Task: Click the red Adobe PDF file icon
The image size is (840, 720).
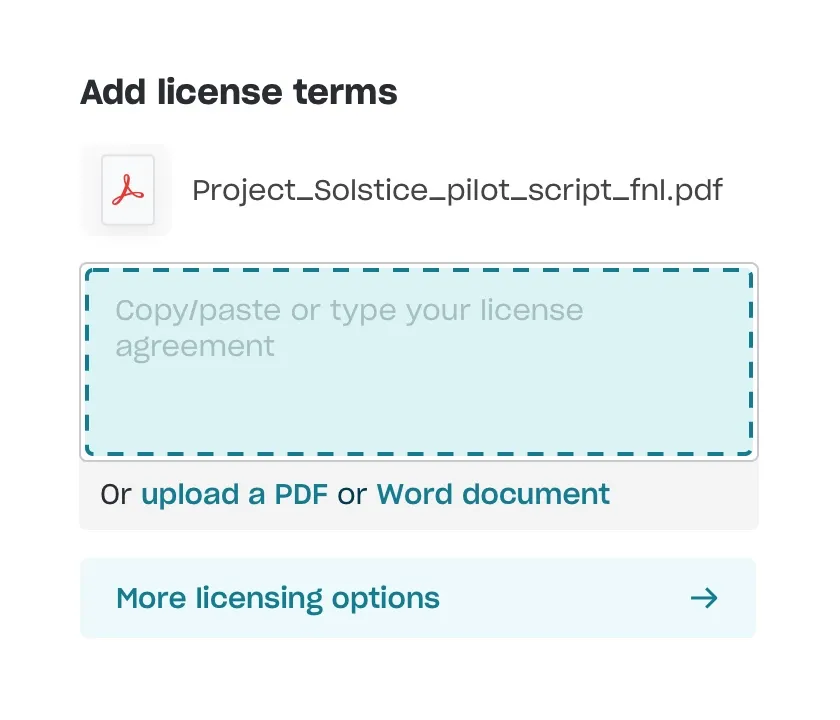Action: pos(128,189)
